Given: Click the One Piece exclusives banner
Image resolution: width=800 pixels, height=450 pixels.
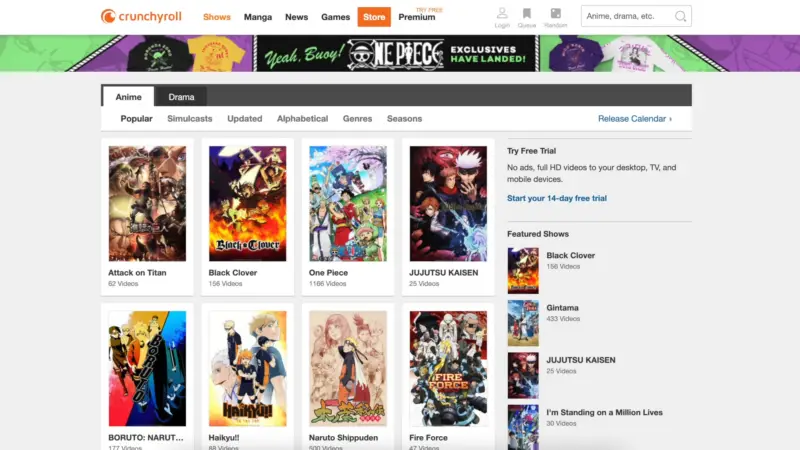Looking at the screenshot, I should pos(400,54).
